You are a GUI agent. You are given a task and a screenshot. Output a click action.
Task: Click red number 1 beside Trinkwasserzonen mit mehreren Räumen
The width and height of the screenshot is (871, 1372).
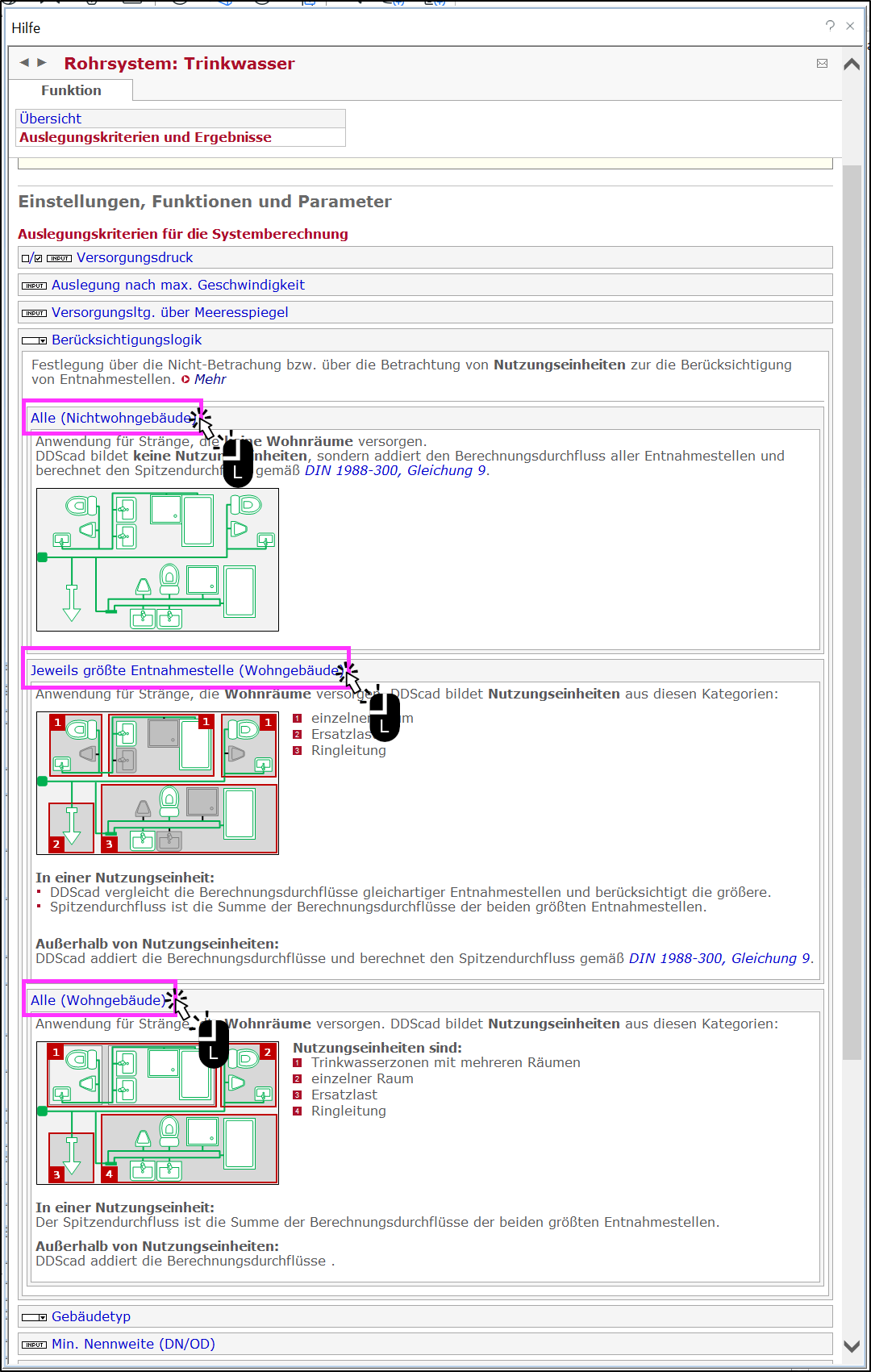click(297, 1063)
